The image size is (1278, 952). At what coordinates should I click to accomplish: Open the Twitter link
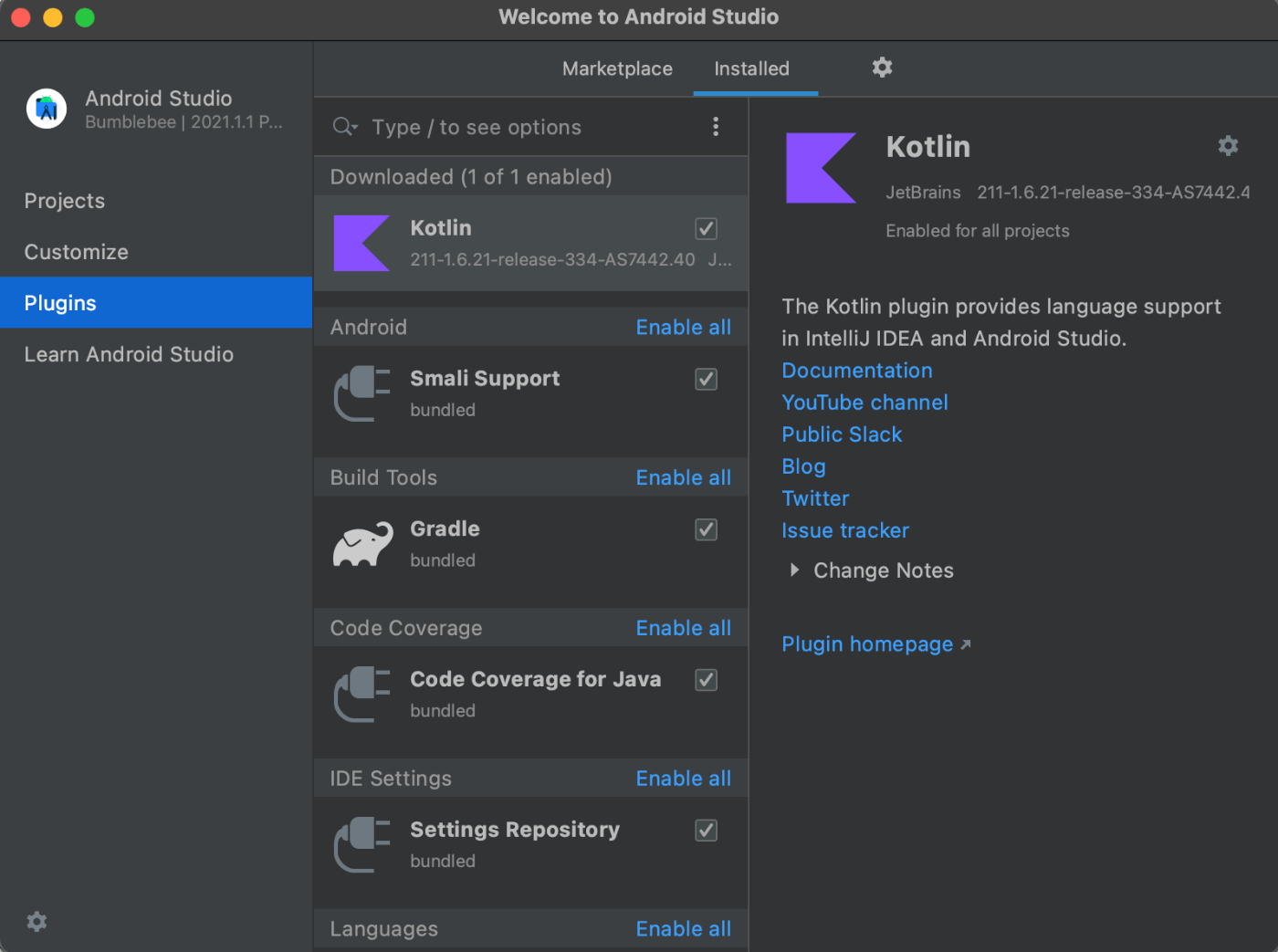(x=815, y=498)
